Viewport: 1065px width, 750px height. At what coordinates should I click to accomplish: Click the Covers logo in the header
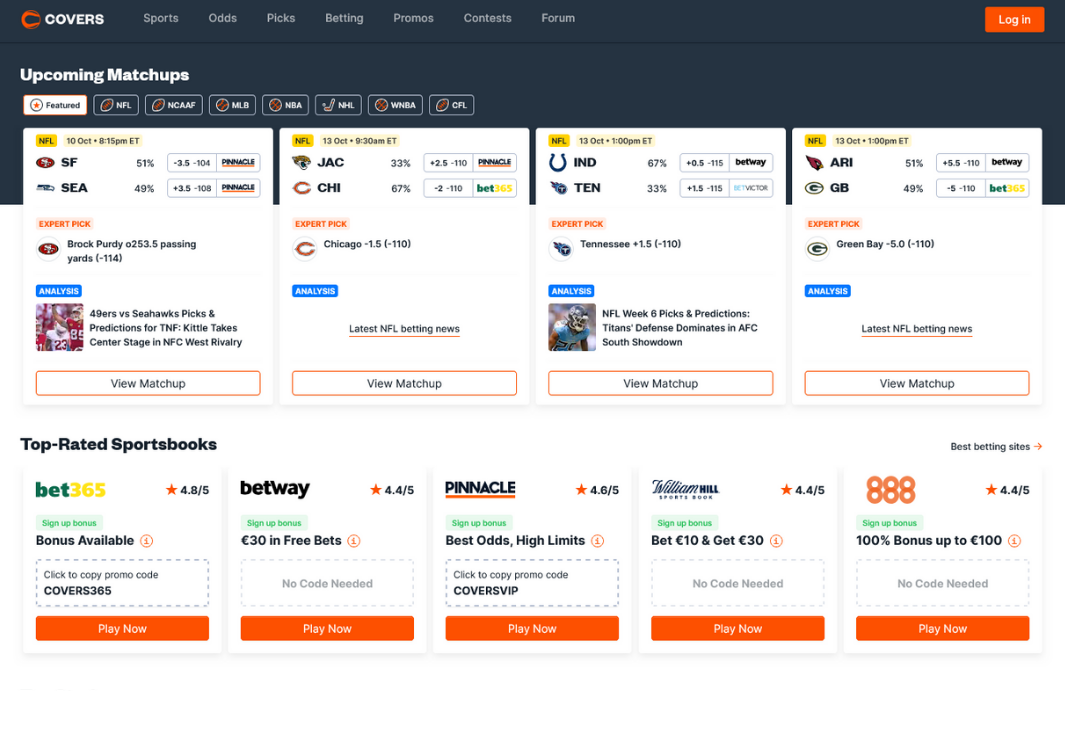point(62,19)
